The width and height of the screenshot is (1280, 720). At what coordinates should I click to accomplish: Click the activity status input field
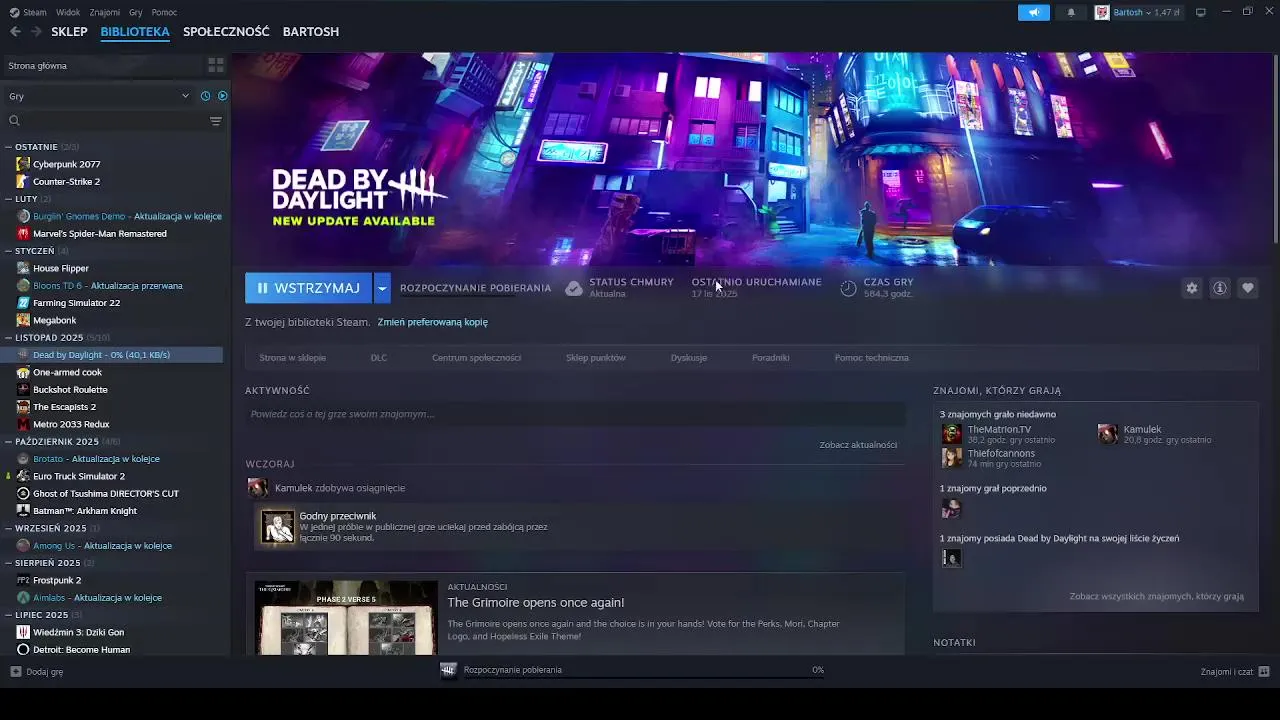click(575, 414)
